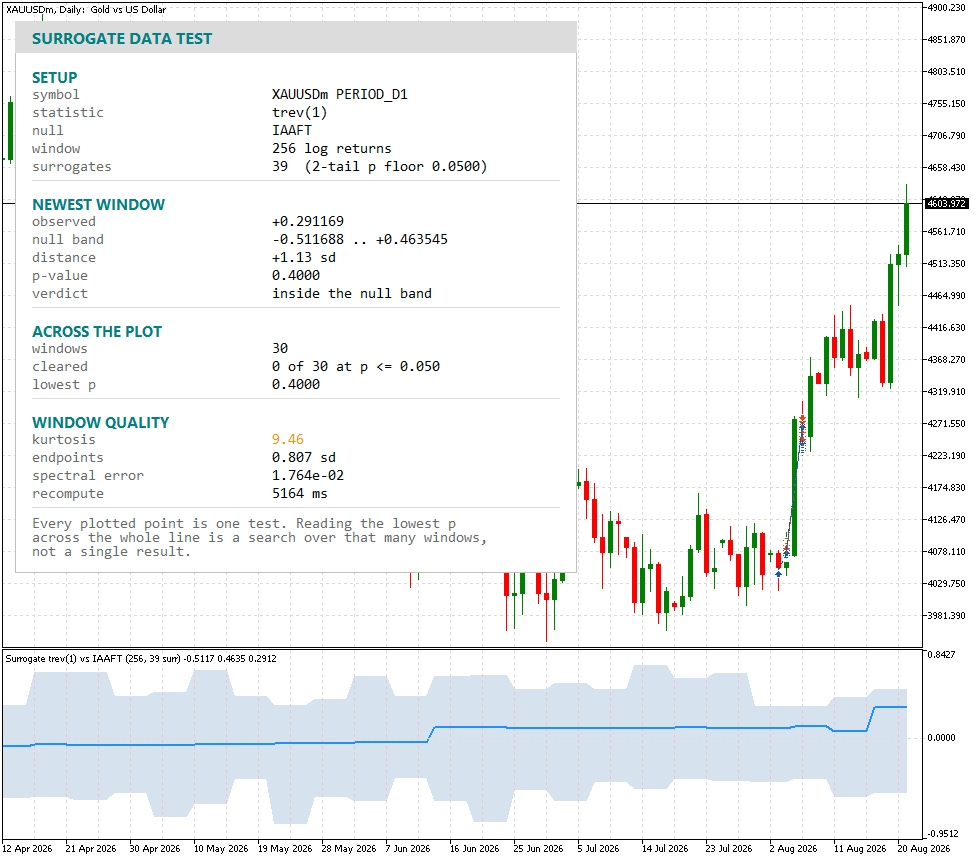Click the recompute value '5164 ms'
The width and height of the screenshot is (980, 860).
[299, 494]
